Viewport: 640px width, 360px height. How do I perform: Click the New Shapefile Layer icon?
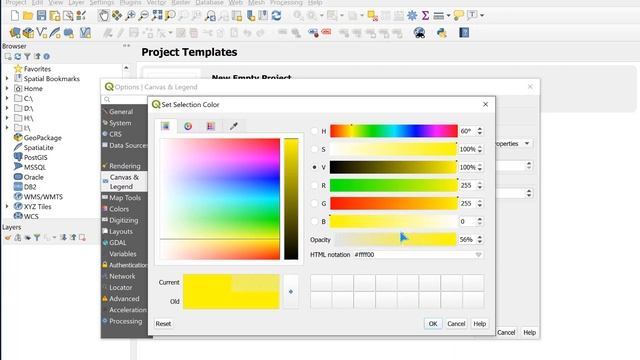[x=42, y=33]
